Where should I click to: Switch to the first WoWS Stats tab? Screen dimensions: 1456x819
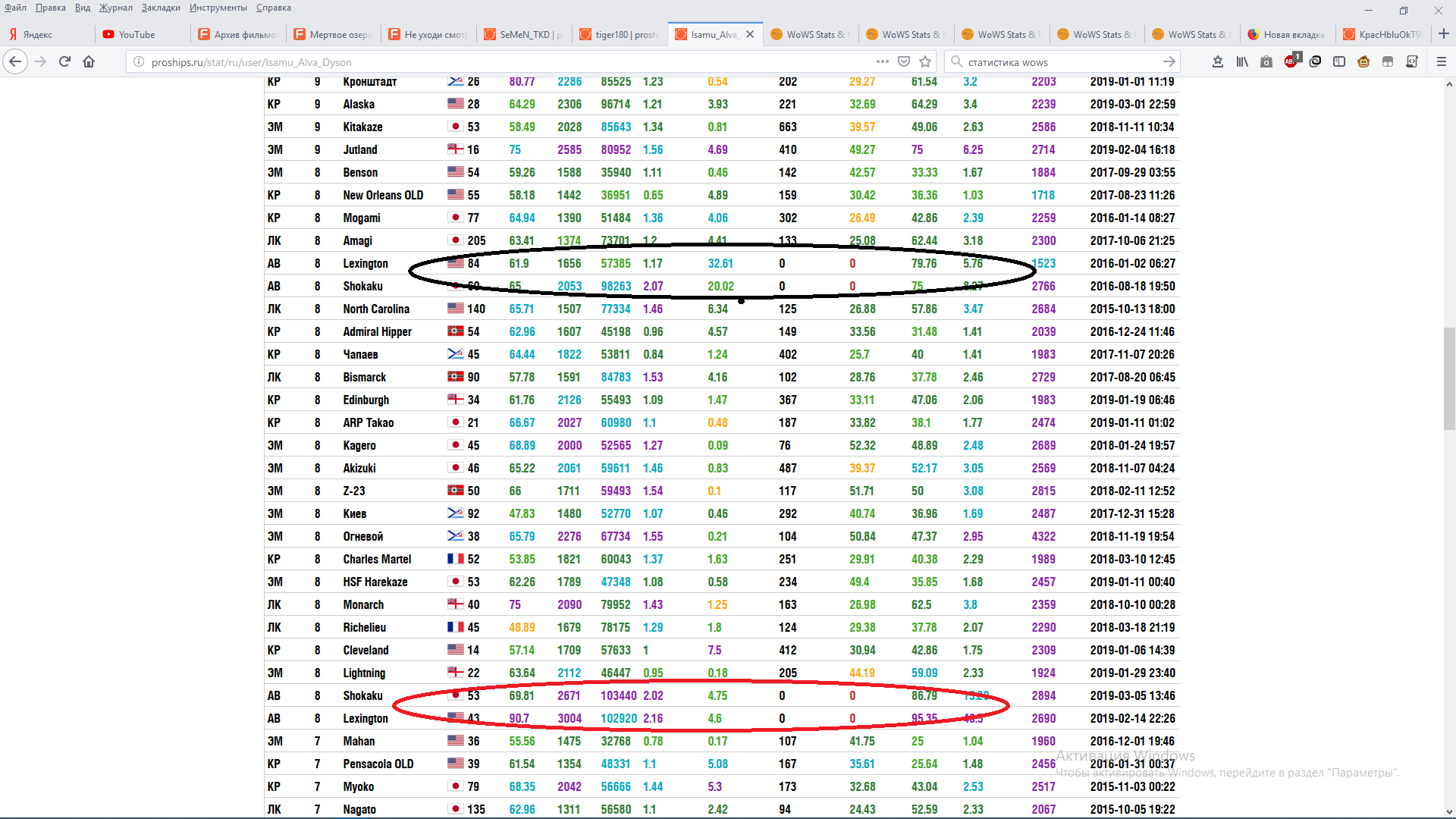[811, 34]
